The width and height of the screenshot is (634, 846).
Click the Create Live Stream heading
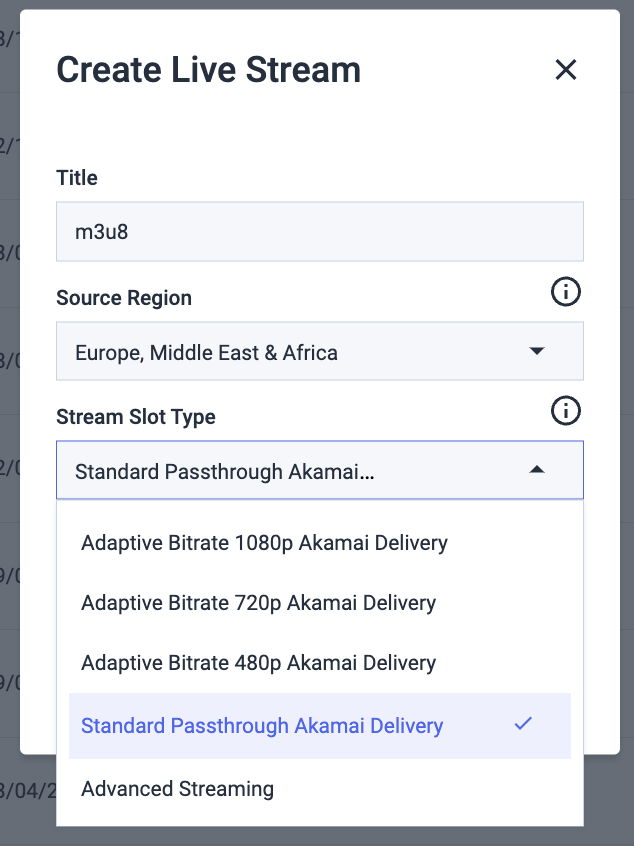pyautogui.click(x=208, y=70)
